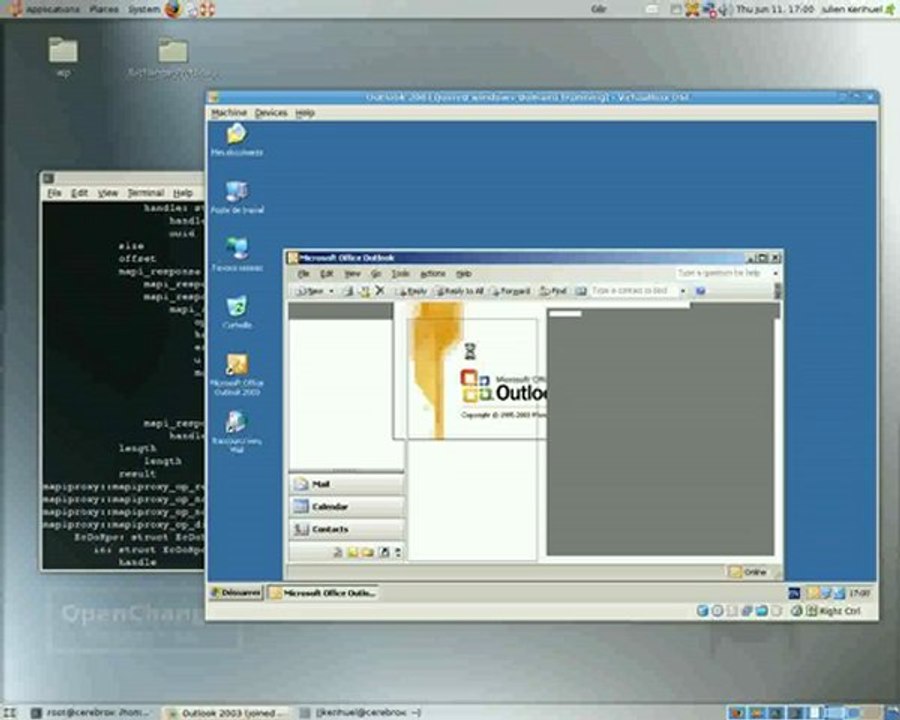Switch to Mail in Outlook navigation pane
Screen dimensions: 900x720
pos(346,484)
